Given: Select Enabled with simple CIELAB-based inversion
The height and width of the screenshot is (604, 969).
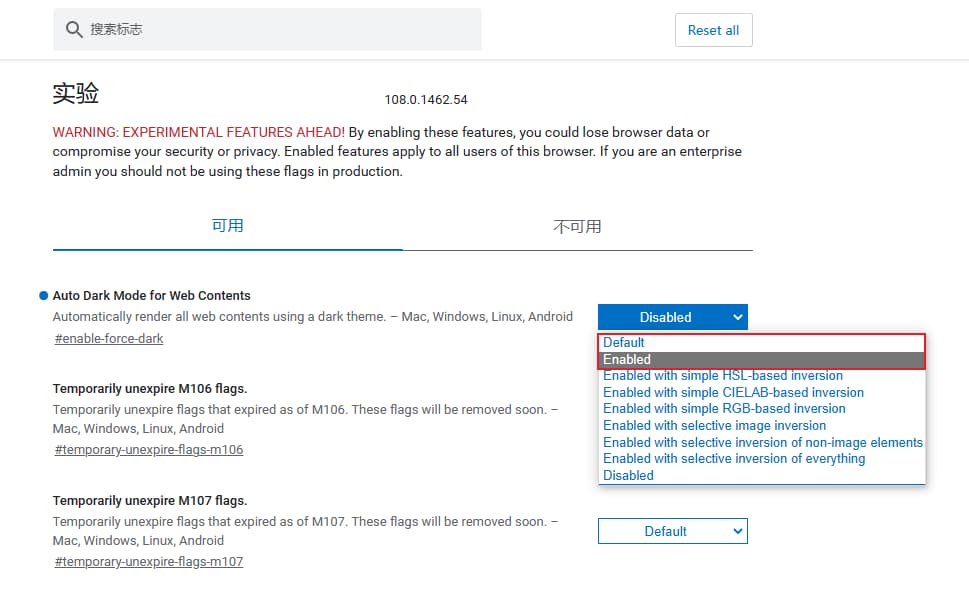Looking at the screenshot, I should 733,392.
